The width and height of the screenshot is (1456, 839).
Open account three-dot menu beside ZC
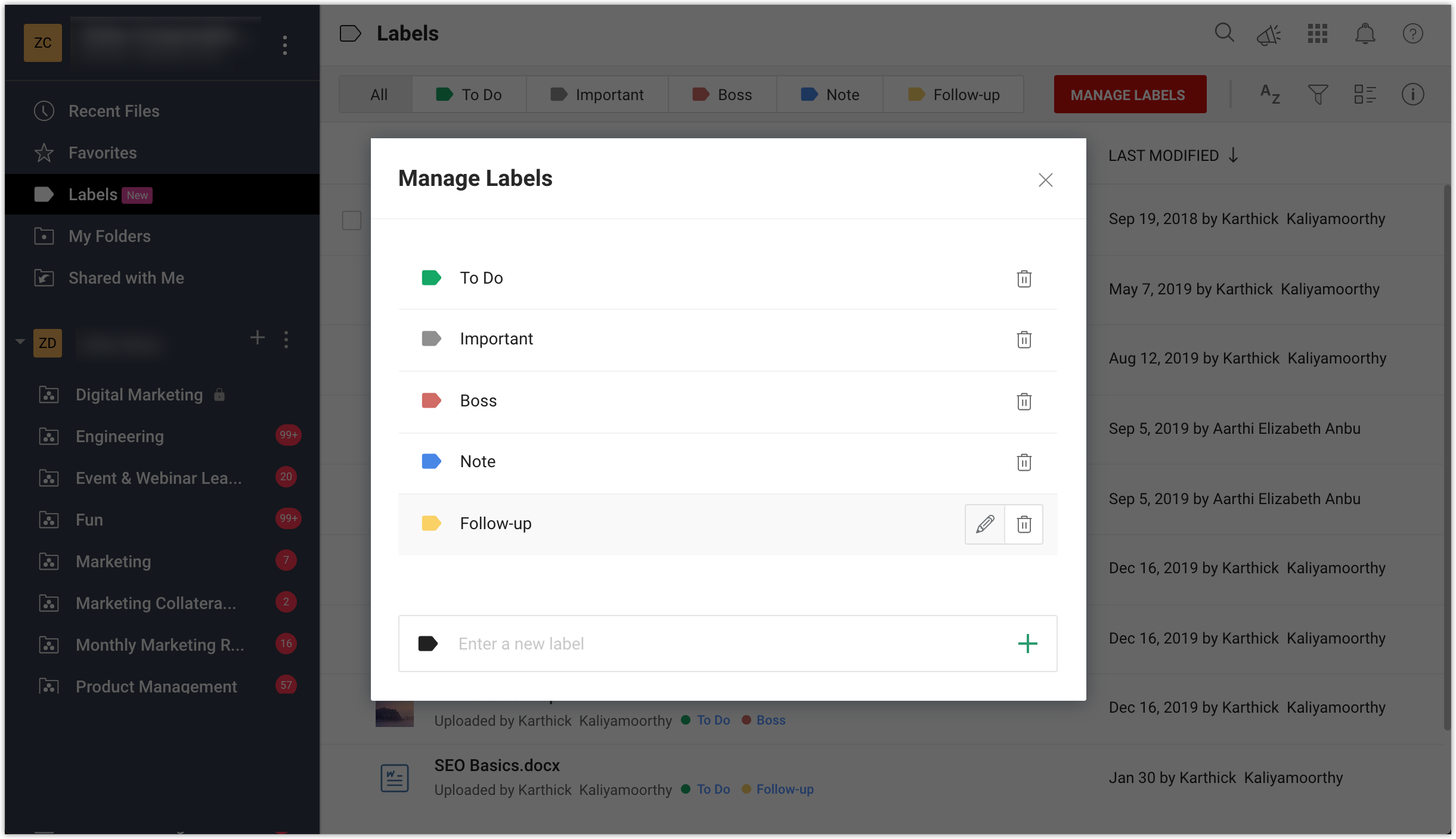[285, 45]
